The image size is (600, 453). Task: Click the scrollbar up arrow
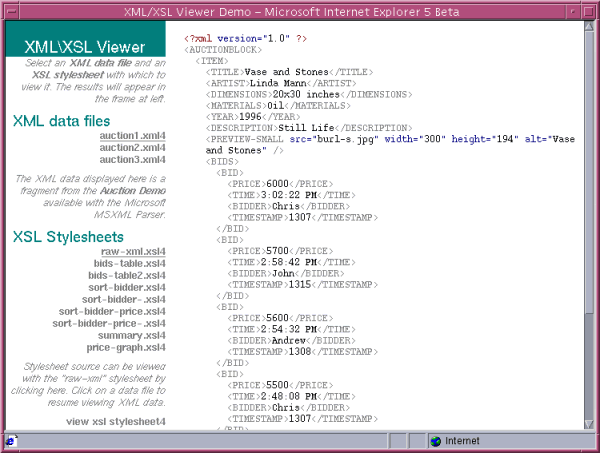click(x=589, y=26)
